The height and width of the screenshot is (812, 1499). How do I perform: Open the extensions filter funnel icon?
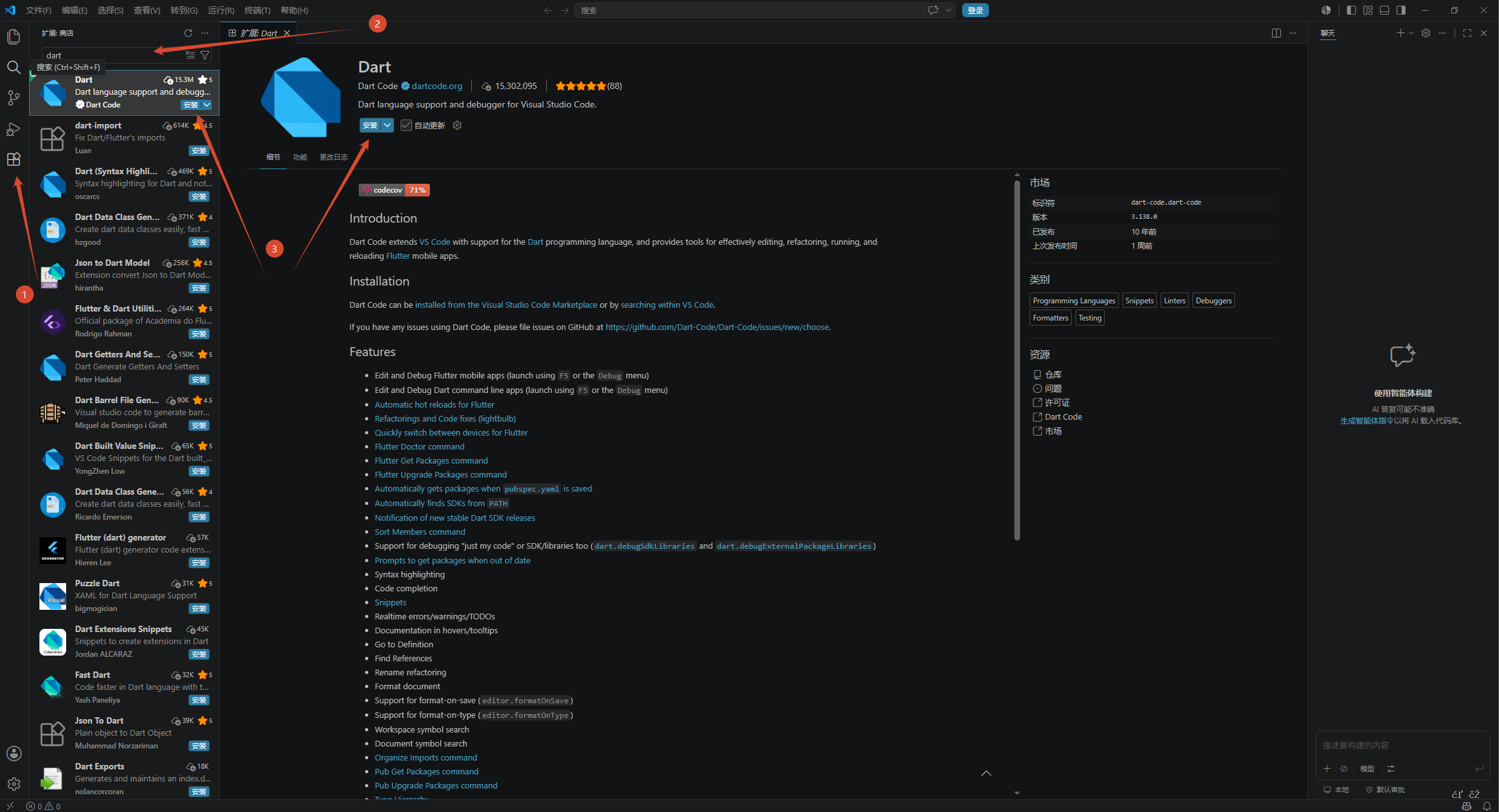[x=205, y=55]
